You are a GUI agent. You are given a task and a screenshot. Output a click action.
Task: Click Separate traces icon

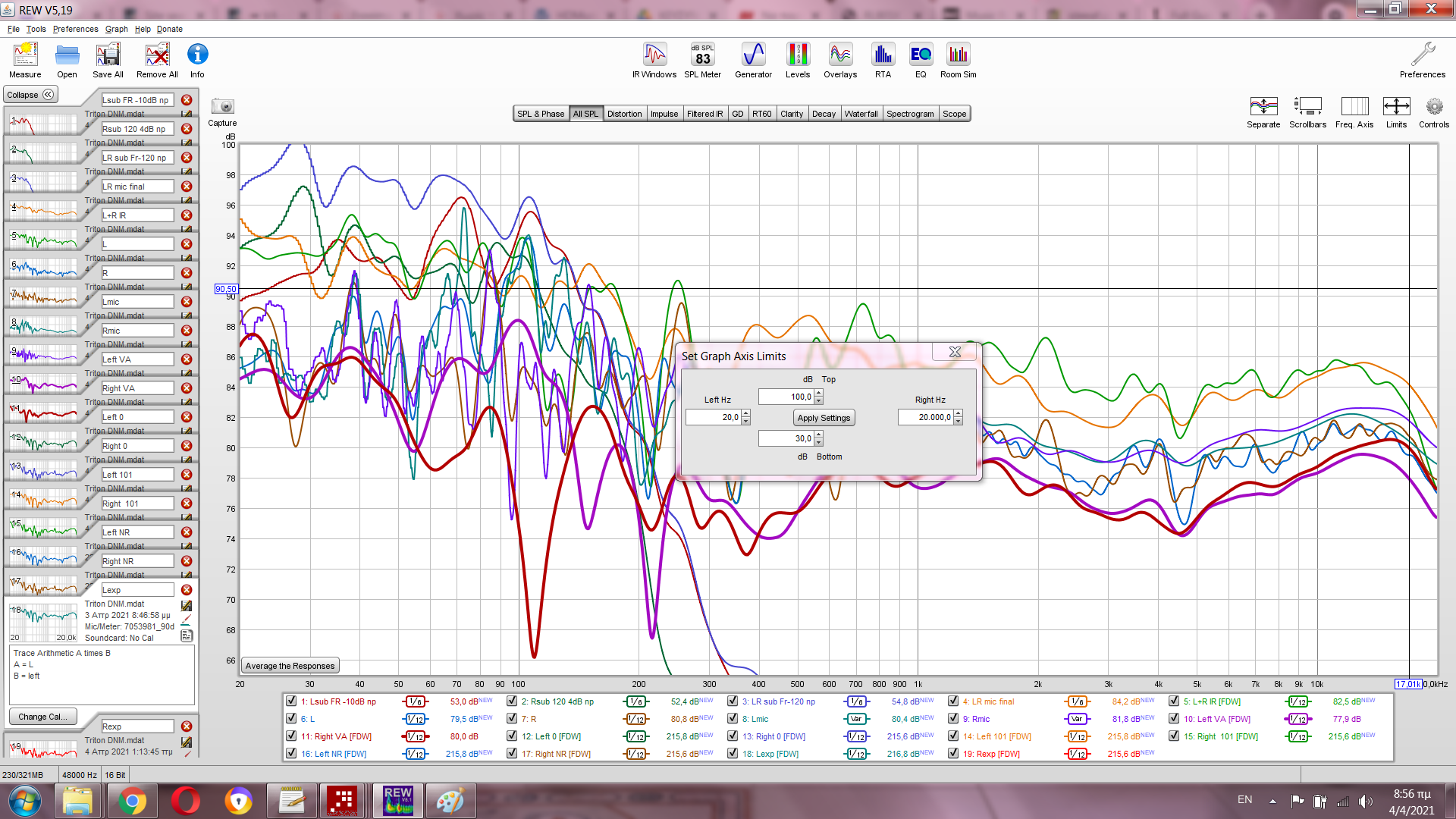[1263, 107]
